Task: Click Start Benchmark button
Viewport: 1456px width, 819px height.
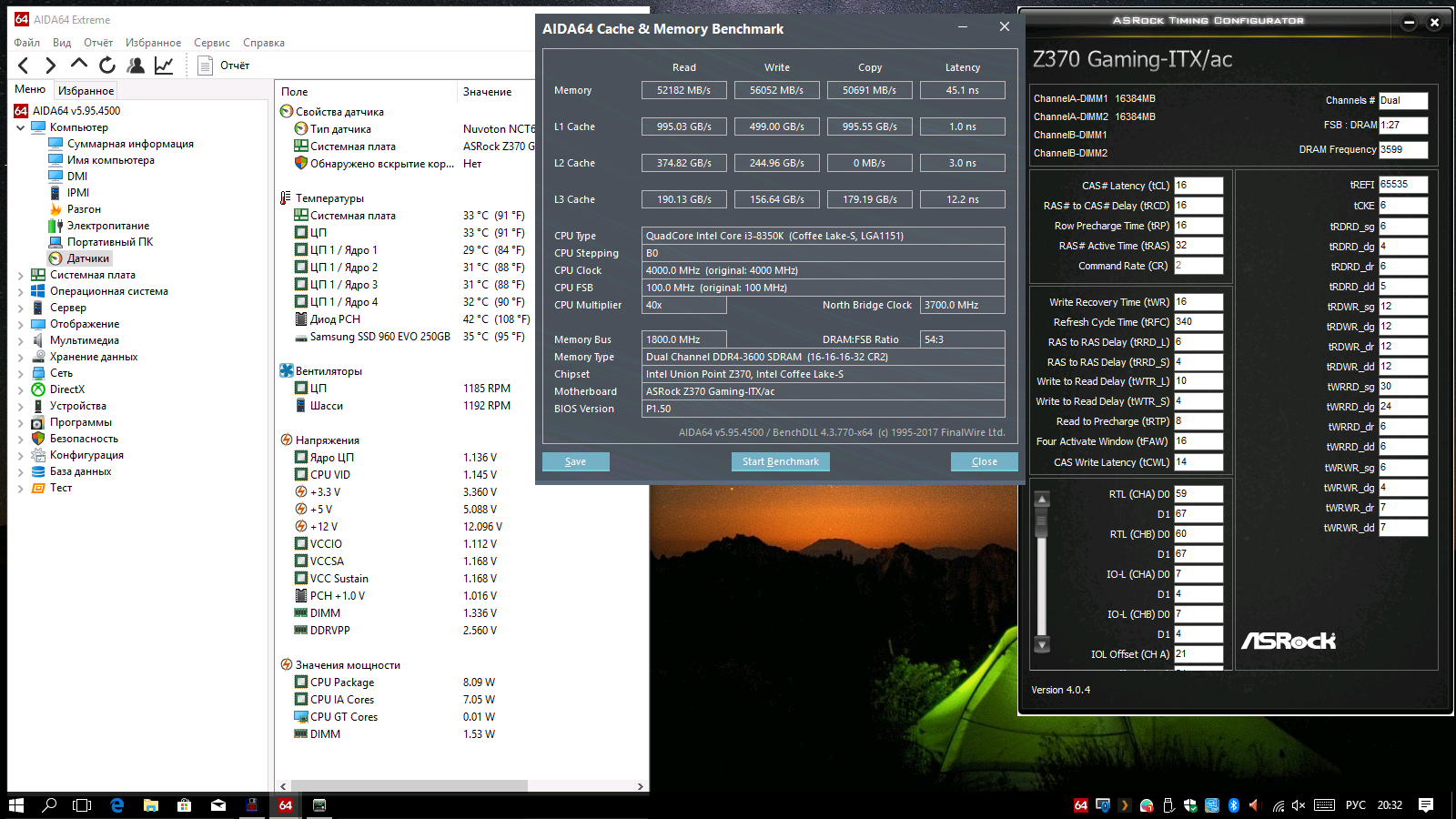Action: click(781, 462)
